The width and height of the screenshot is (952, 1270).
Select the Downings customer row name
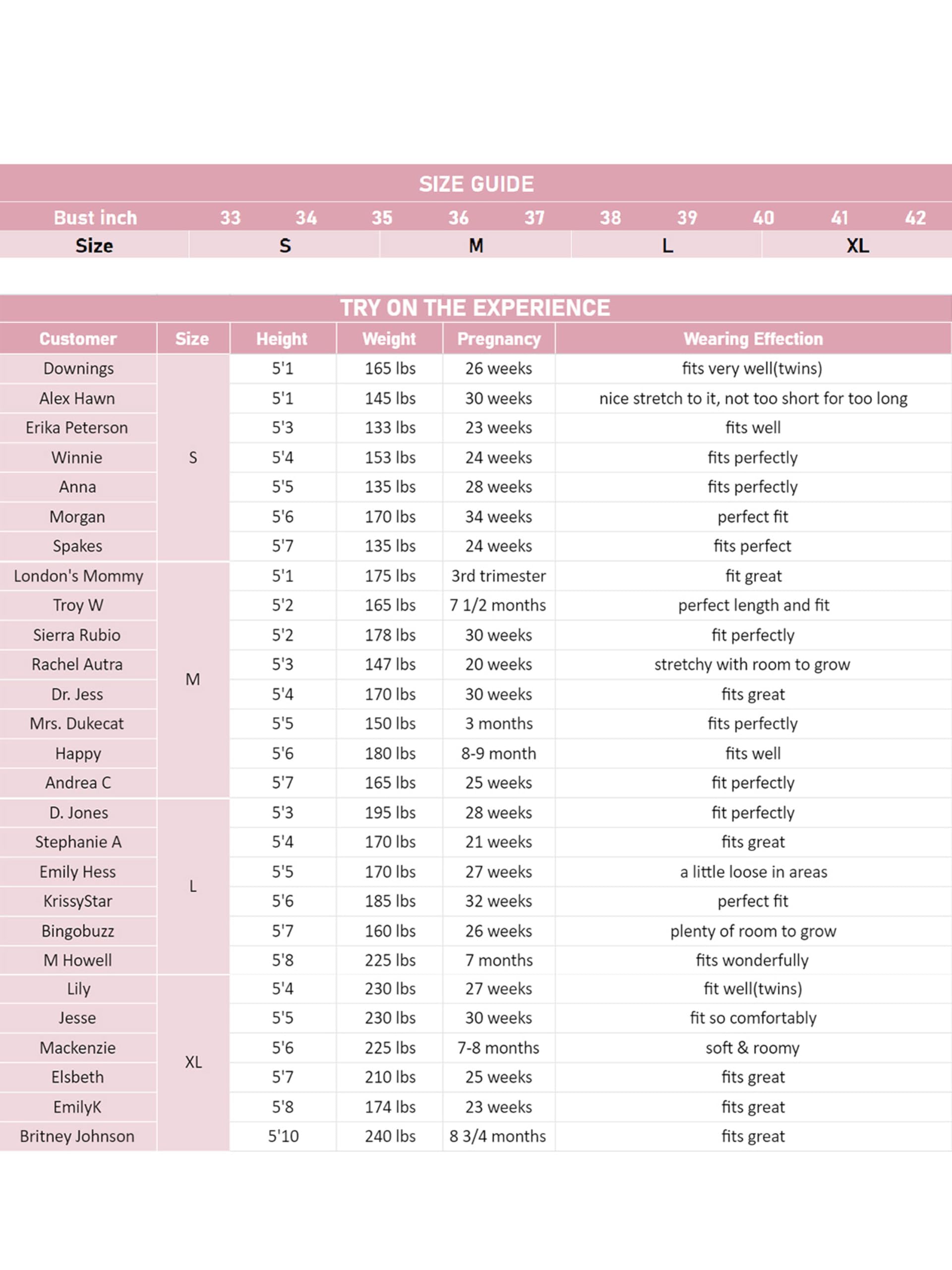tap(78, 369)
